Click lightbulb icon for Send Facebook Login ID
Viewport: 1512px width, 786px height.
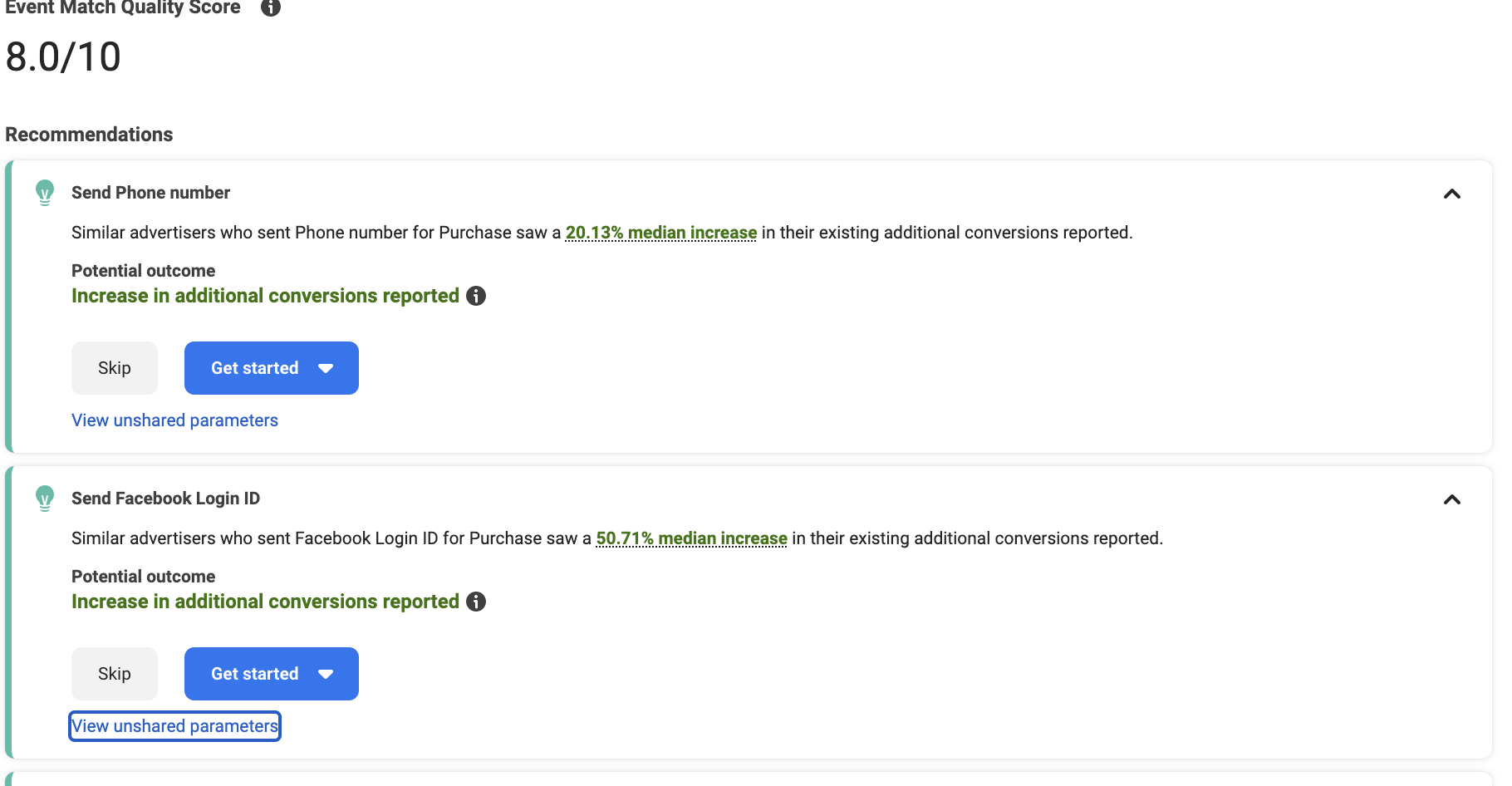point(45,499)
